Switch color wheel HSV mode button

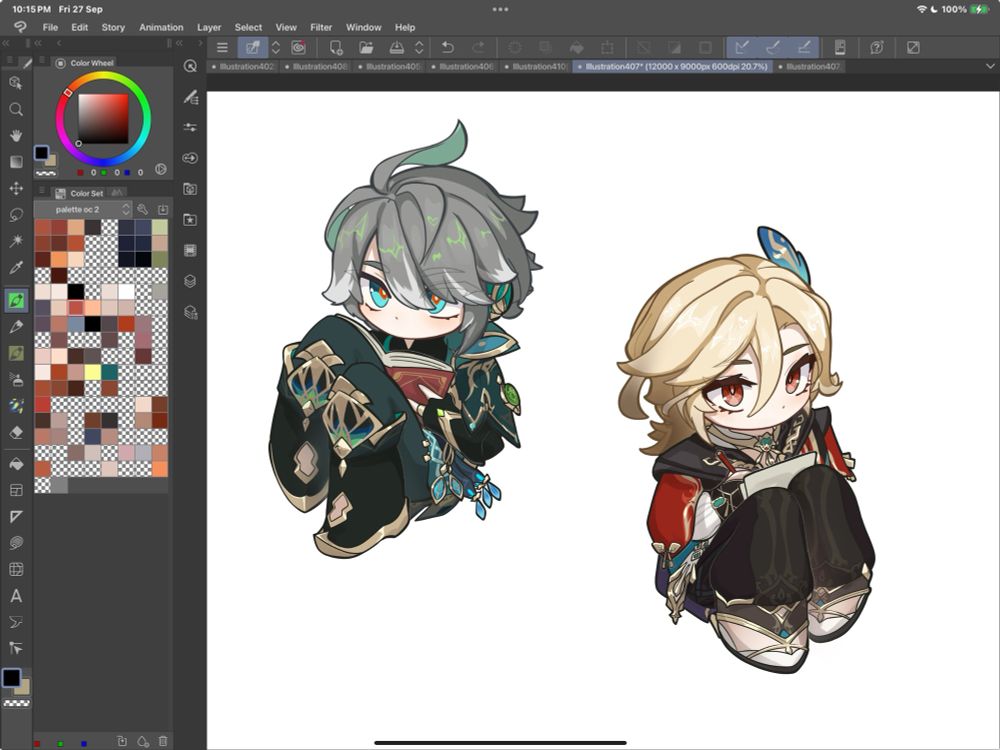coord(161,170)
